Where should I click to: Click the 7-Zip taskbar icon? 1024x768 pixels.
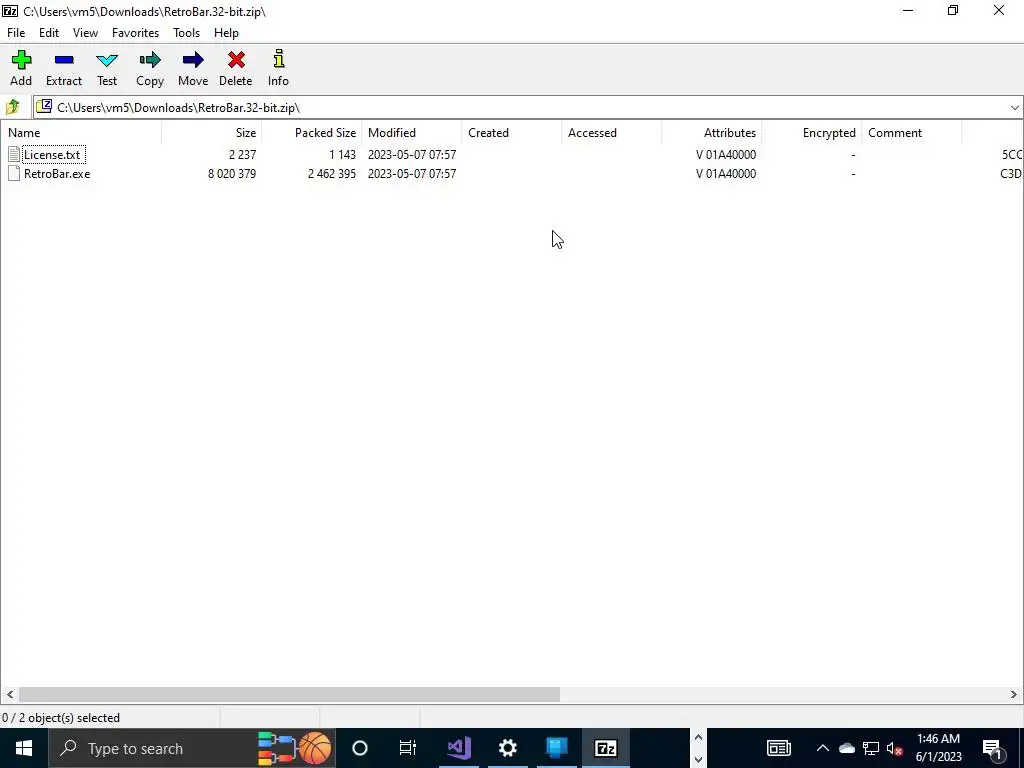click(605, 748)
